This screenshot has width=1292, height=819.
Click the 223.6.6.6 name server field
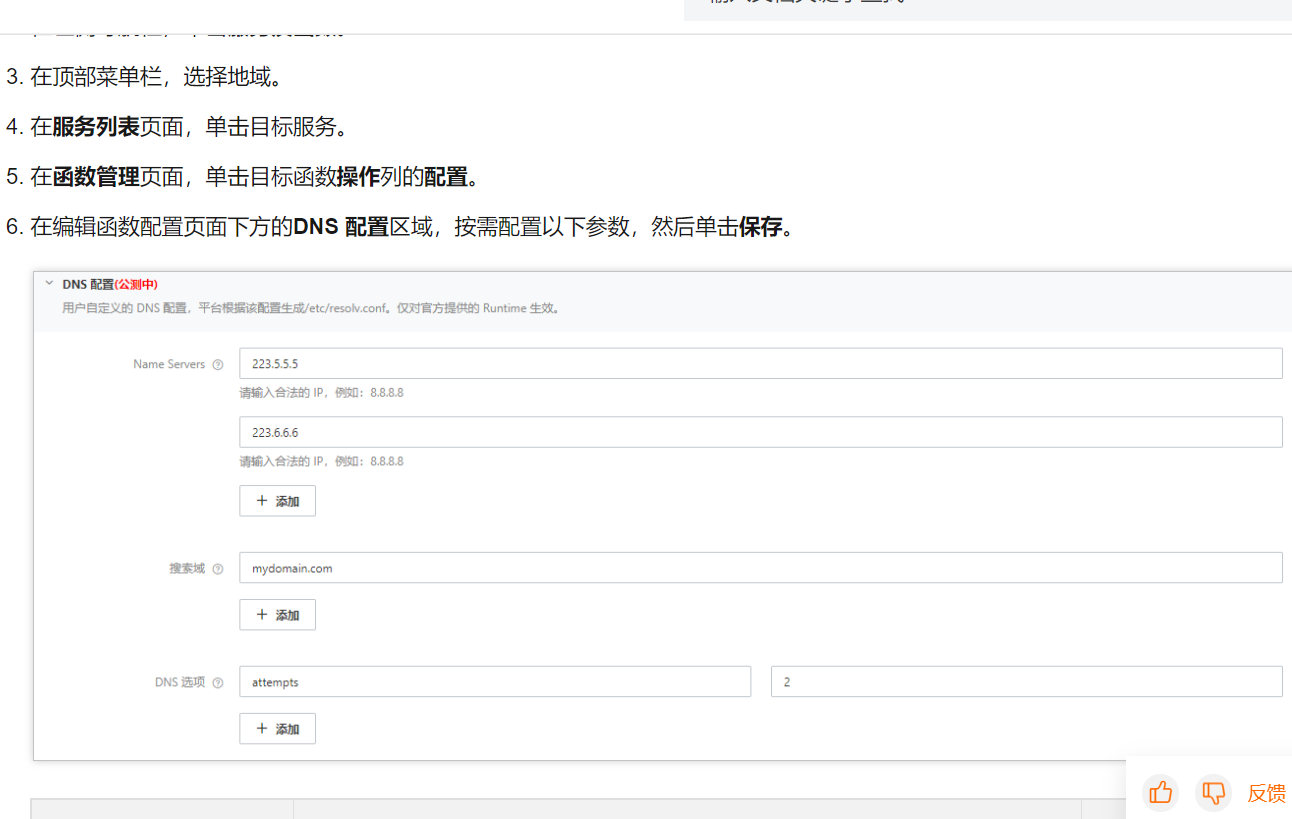tap(761, 432)
